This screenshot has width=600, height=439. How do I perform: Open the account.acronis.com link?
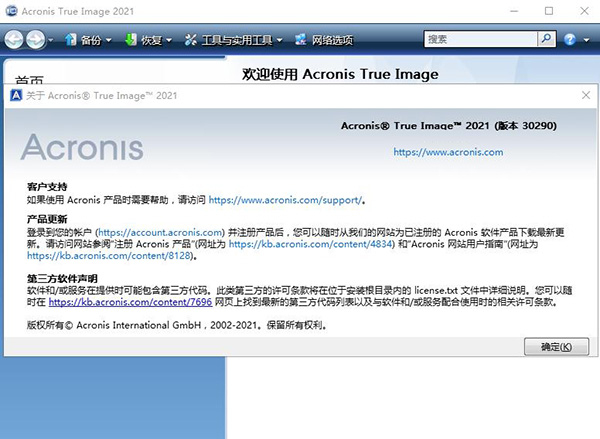[x=161, y=232]
